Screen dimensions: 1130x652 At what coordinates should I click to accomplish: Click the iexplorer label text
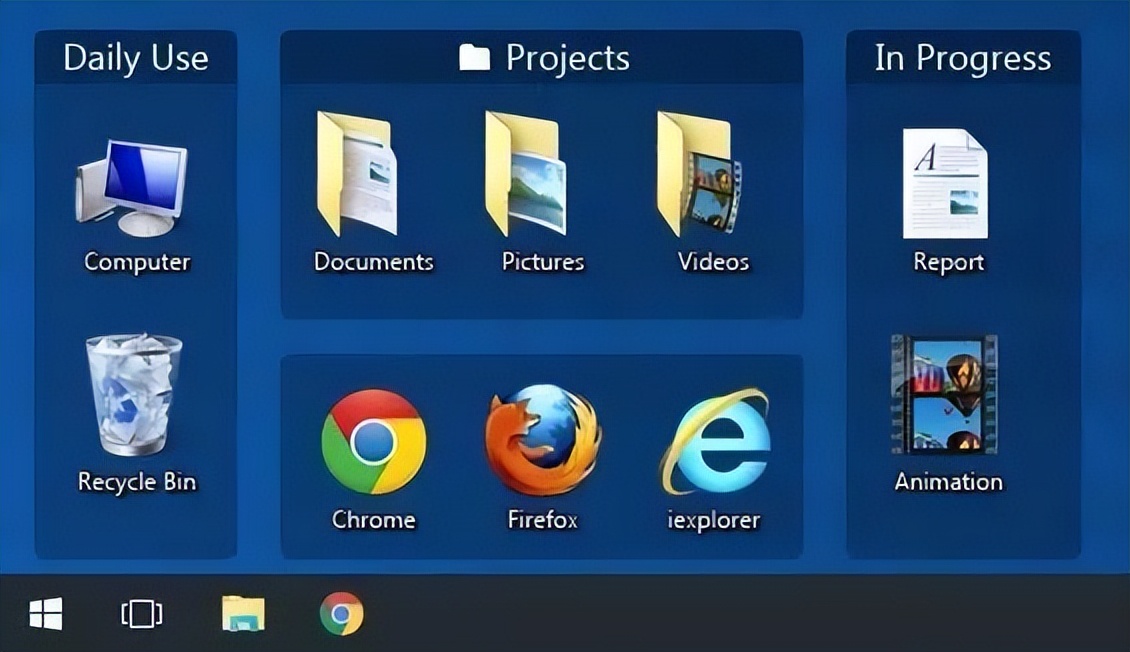[713, 519]
